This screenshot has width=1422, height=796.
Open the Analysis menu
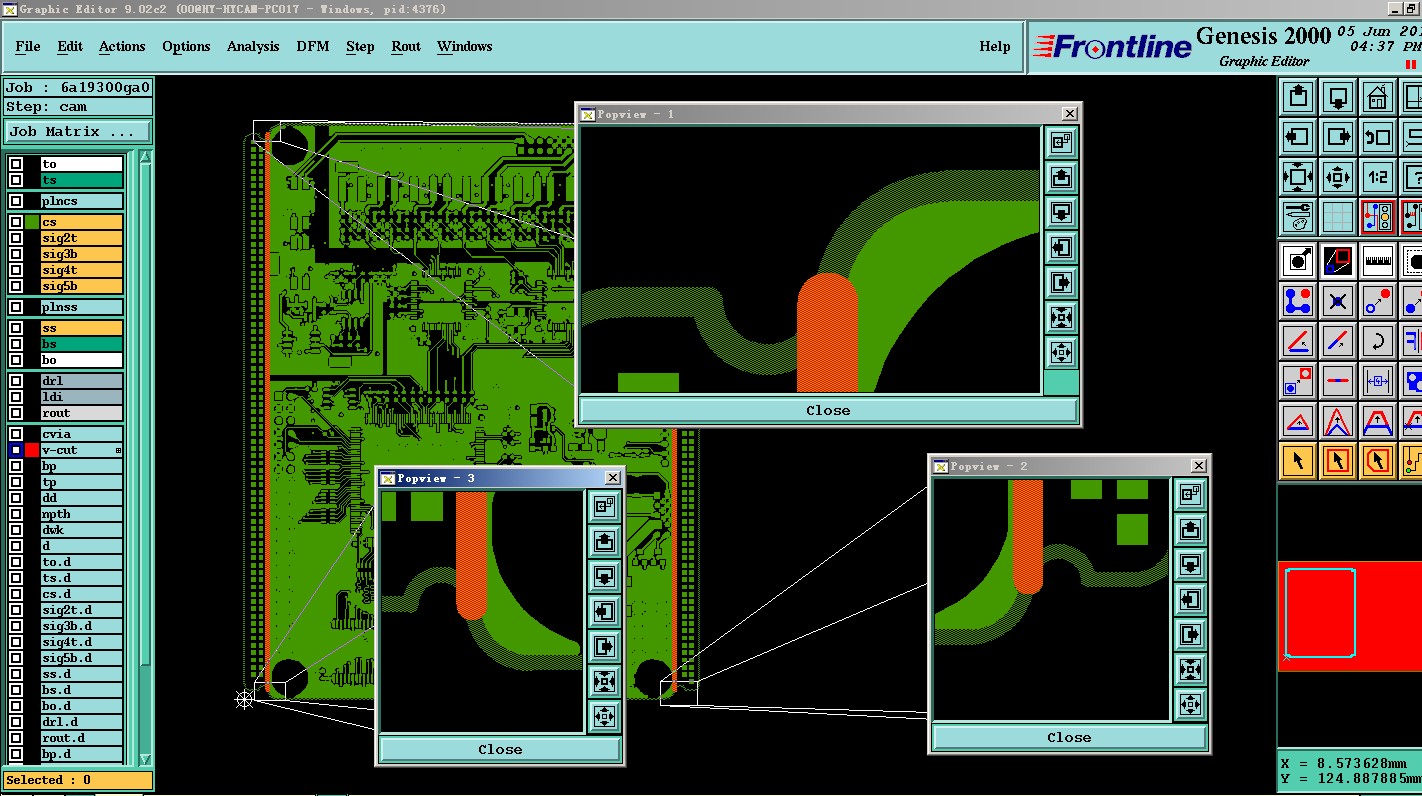[253, 46]
